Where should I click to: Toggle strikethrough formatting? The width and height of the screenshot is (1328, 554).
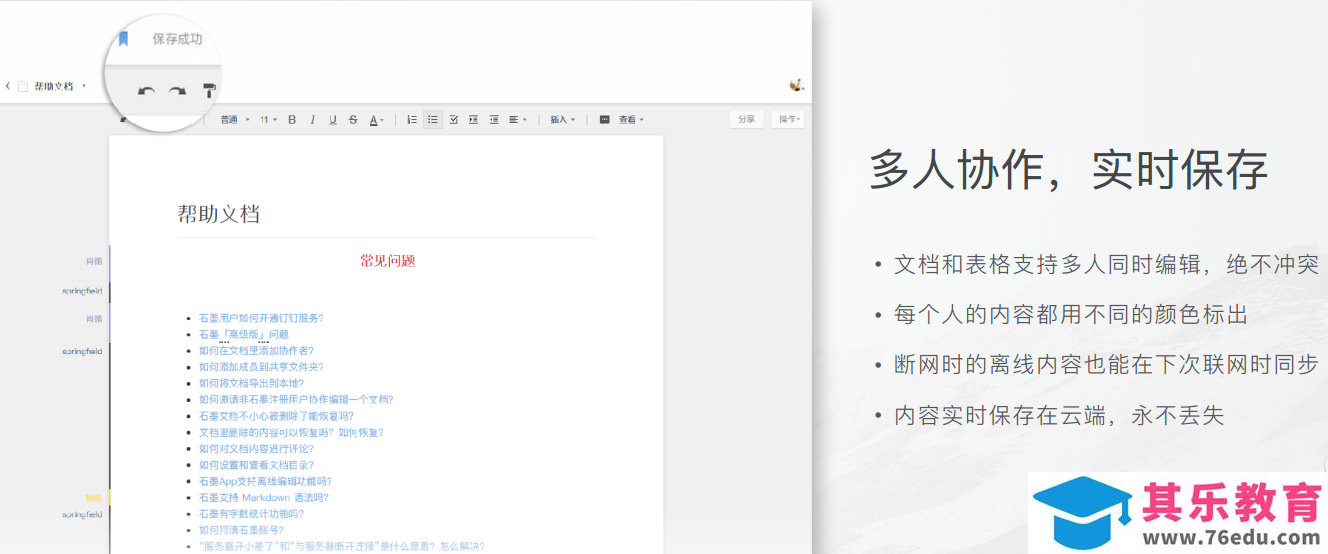coord(353,120)
